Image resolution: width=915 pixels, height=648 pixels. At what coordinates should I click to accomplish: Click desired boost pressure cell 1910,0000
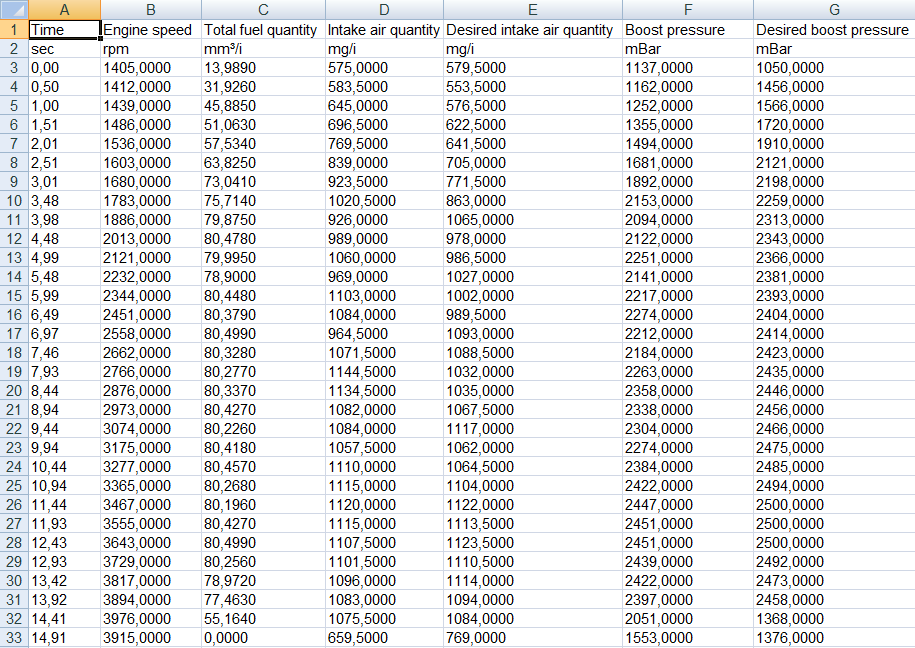(x=834, y=144)
